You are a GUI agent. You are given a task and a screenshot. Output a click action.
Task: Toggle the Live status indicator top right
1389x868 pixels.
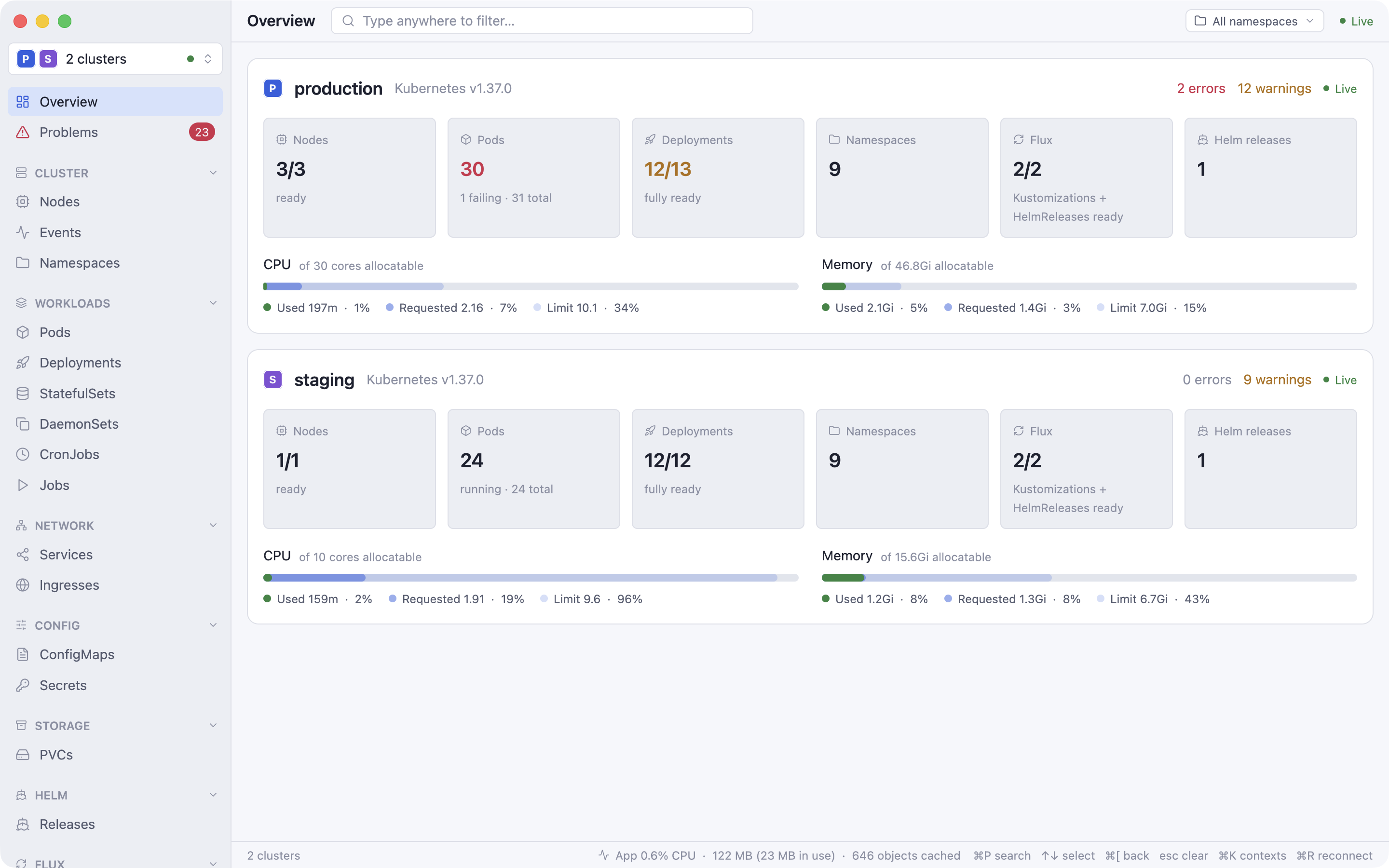pyautogui.click(x=1356, y=21)
